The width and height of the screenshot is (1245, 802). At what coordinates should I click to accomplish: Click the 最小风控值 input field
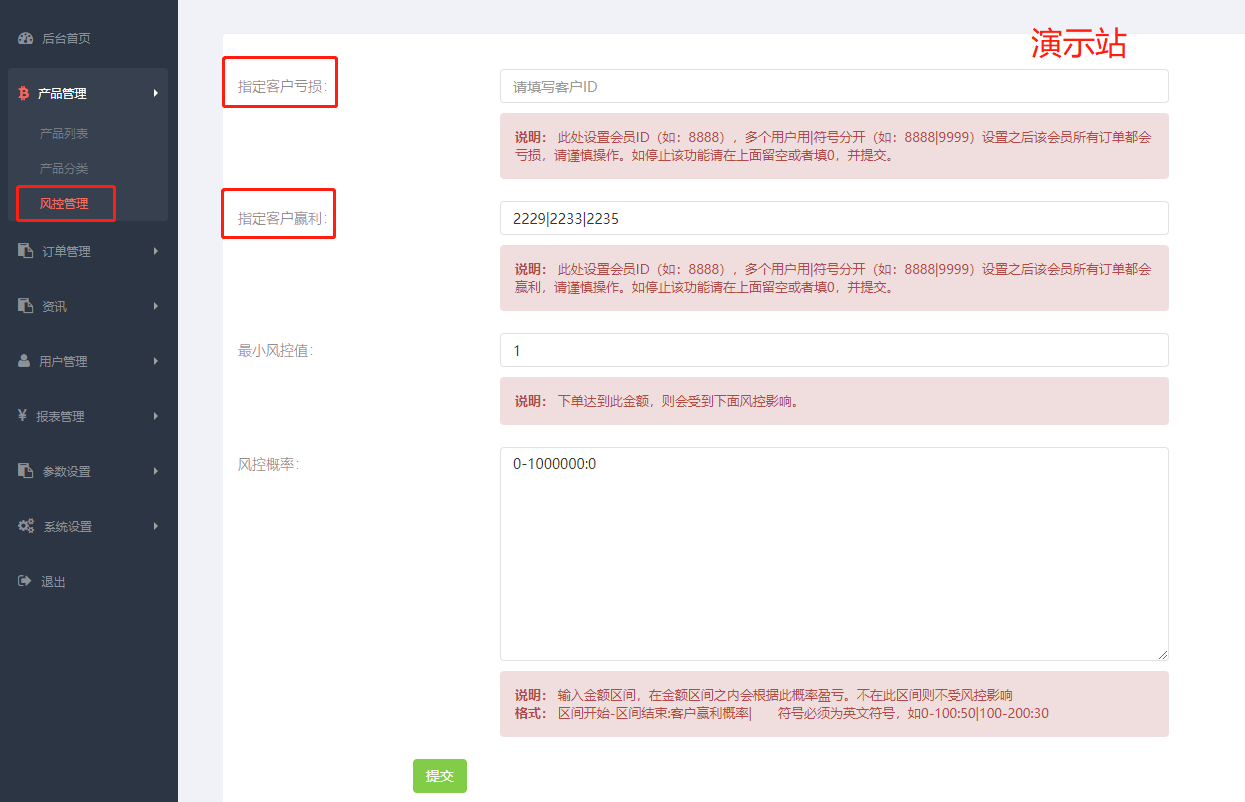[833, 350]
